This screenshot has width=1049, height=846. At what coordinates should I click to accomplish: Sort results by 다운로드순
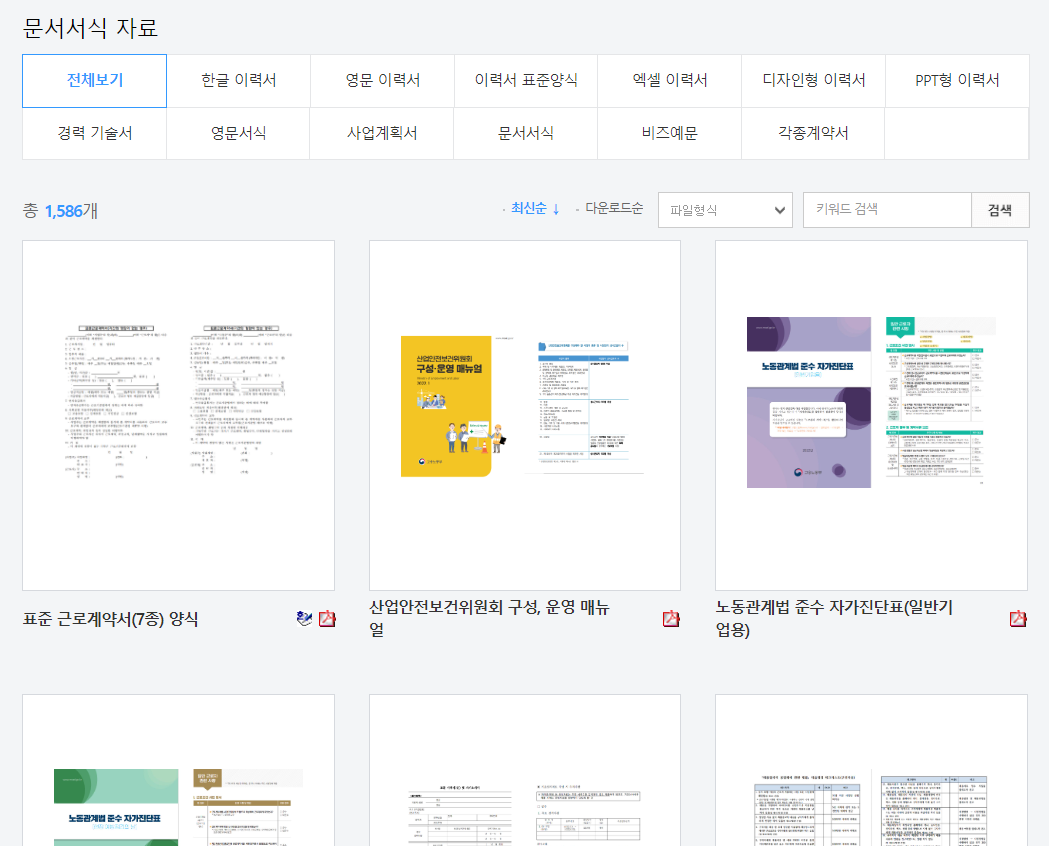pyautogui.click(x=614, y=209)
